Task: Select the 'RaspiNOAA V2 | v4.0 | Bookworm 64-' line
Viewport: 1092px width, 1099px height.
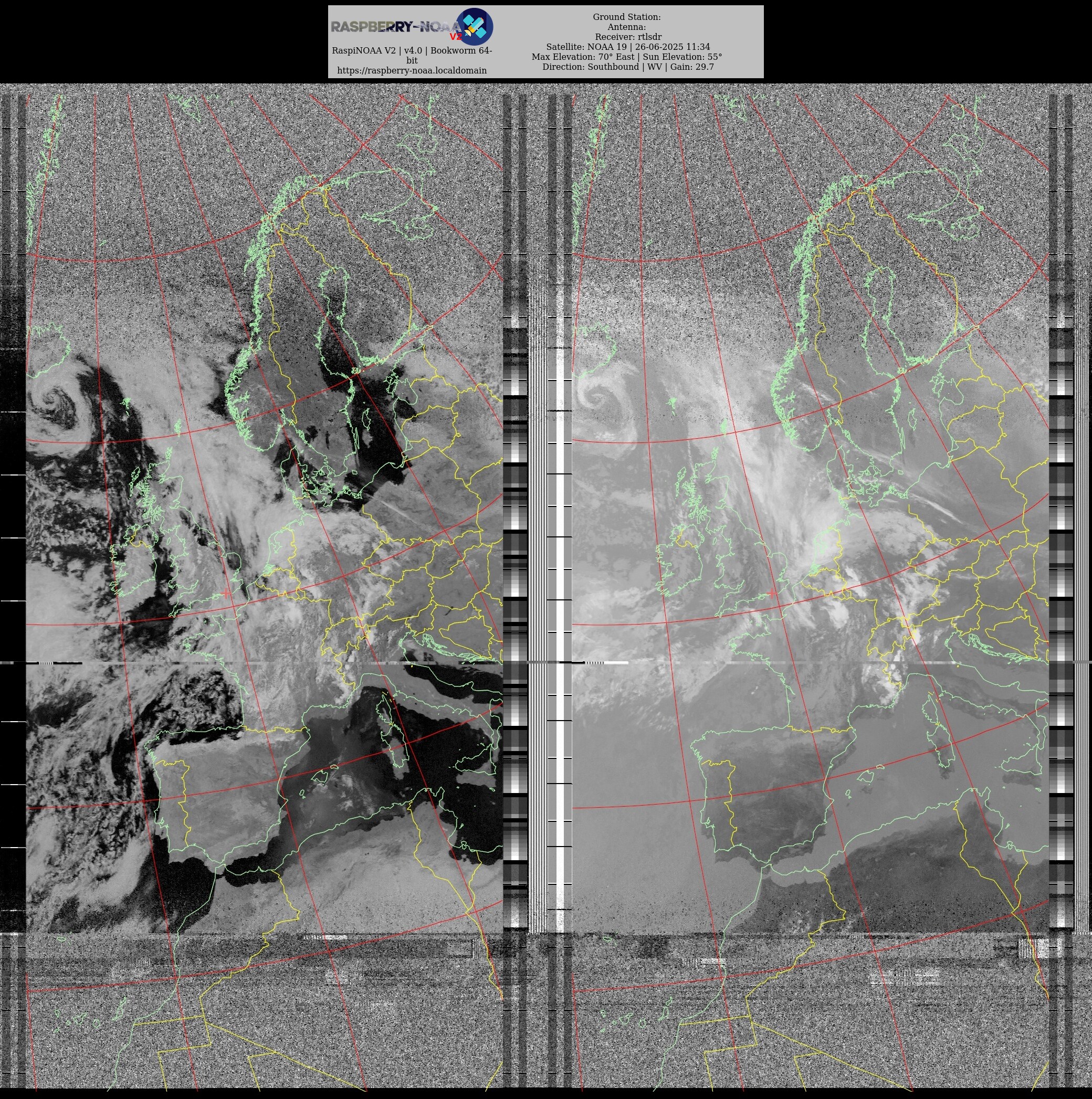Action: point(412,50)
